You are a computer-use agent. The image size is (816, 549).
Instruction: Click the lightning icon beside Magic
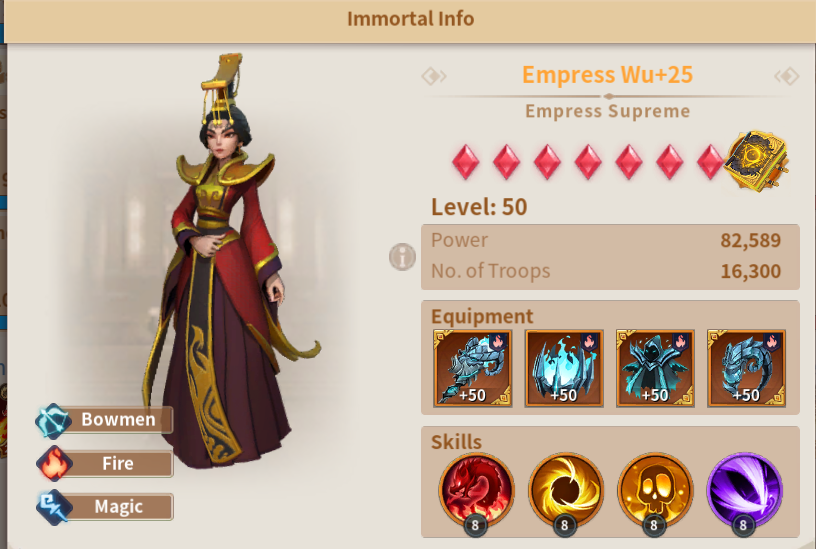click(53, 507)
